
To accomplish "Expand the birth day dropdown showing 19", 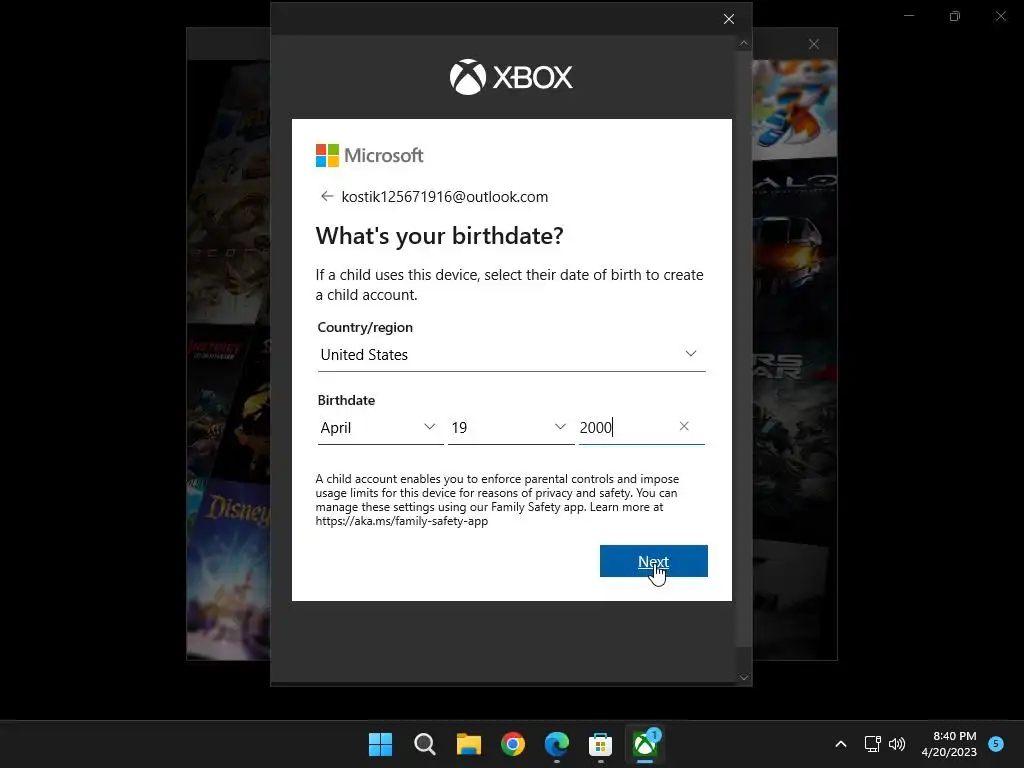I will (x=511, y=428).
